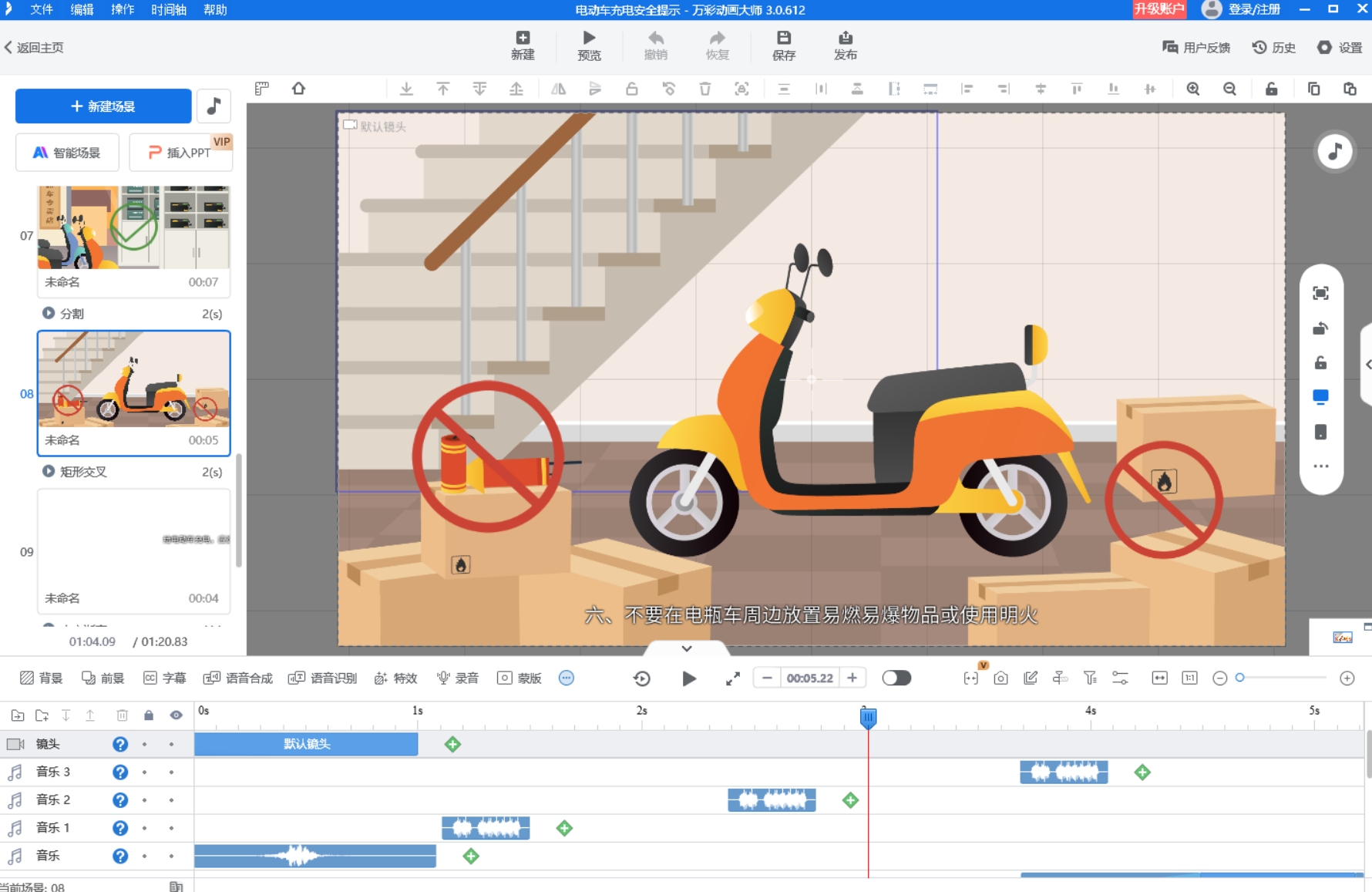Collapse the canvas using the bottom chevron

click(686, 648)
